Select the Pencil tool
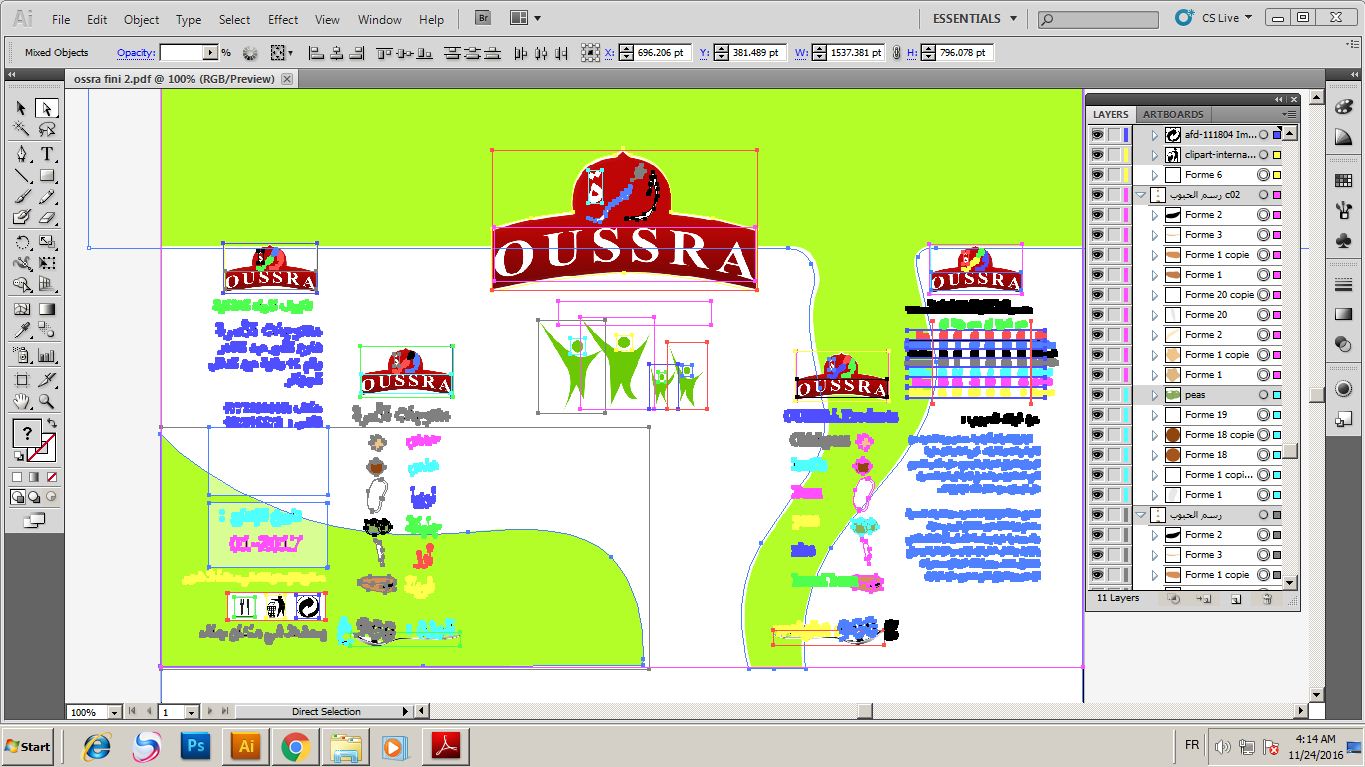Viewport: 1365px width, 767px height. click(x=46, y=197)
